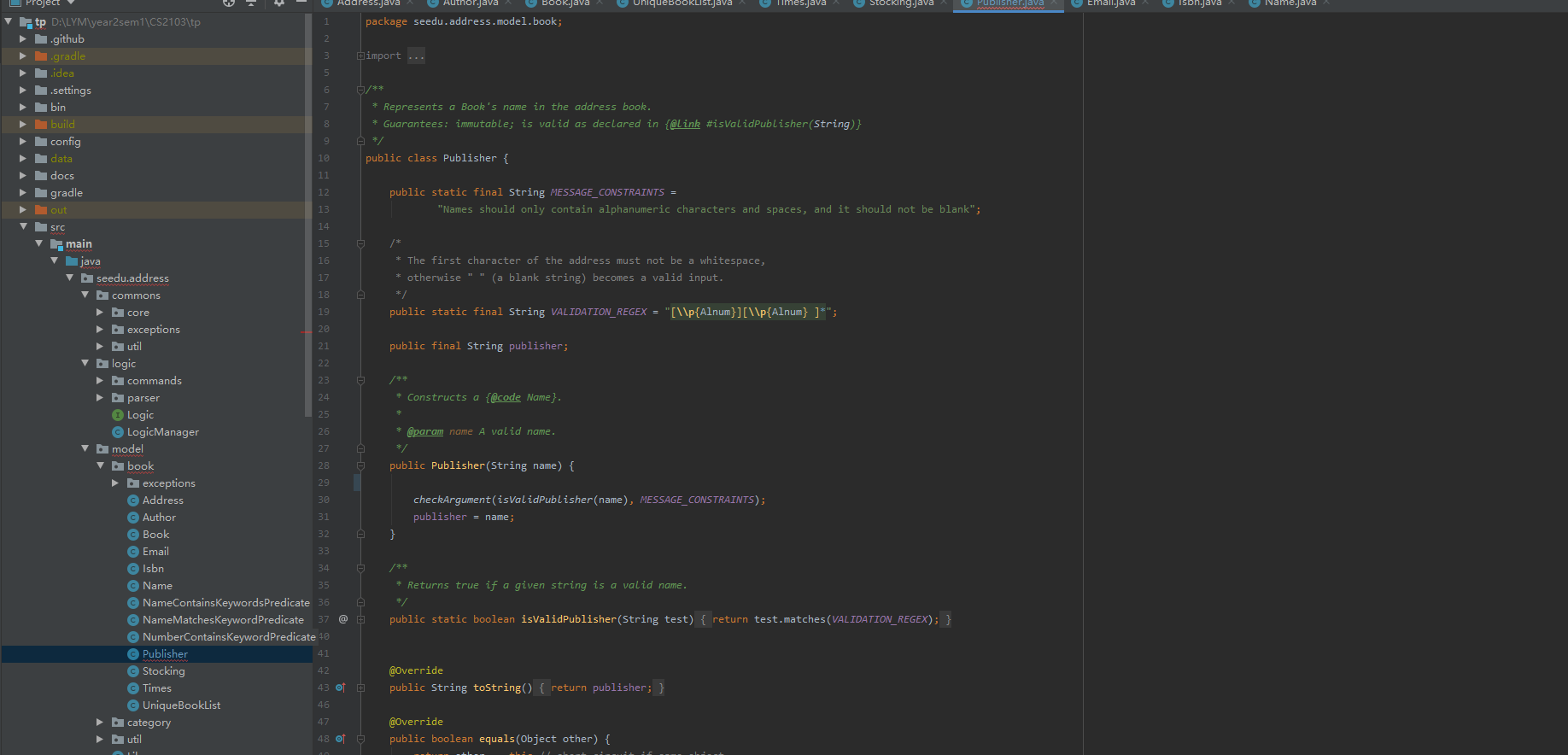Switch to the Book.java tab

[565, 3]
